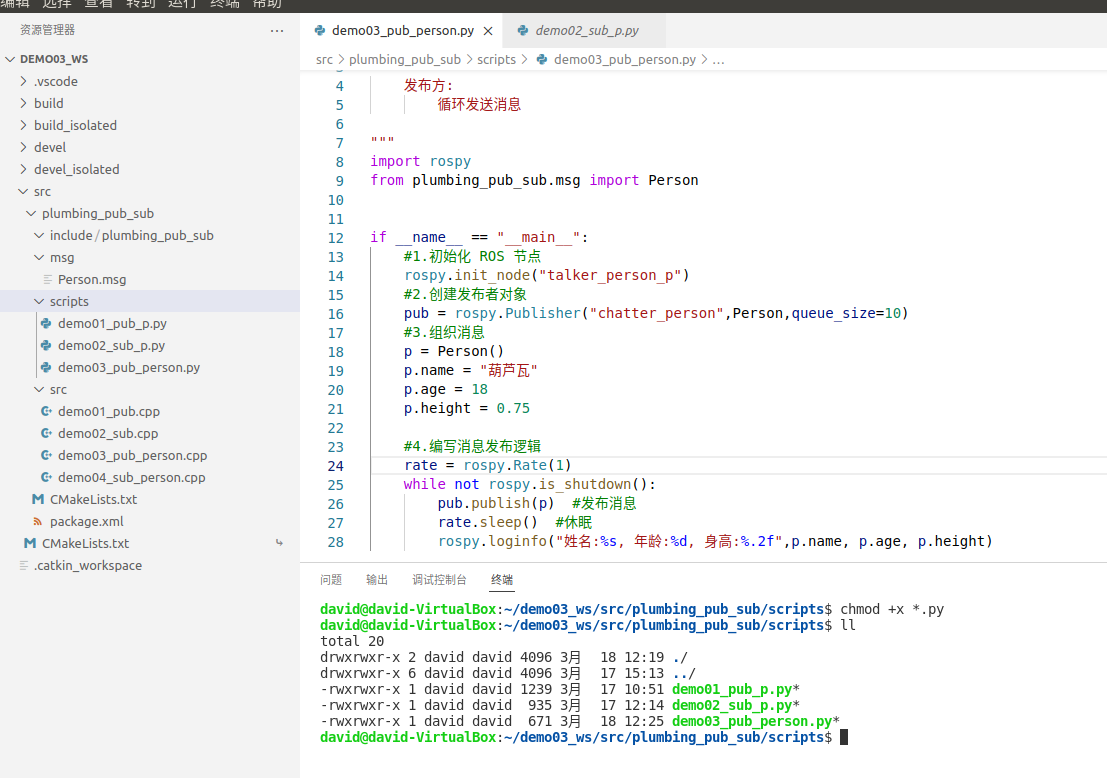Viewport: 1107px width, 778px height.
Task: Click line number 16 in the editor
Action: pos(335,313)
